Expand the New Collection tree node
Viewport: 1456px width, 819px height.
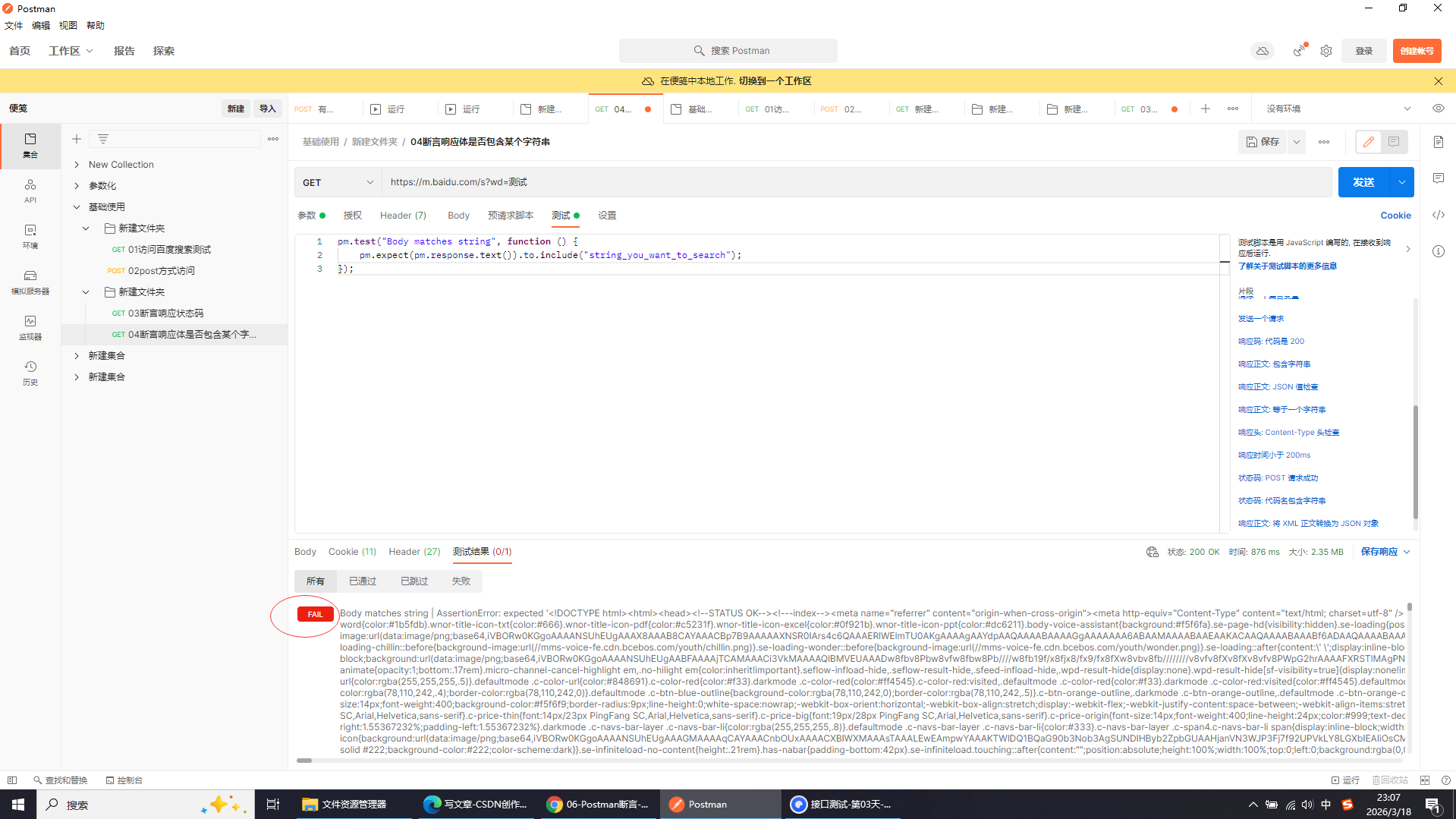pos(77,165)
